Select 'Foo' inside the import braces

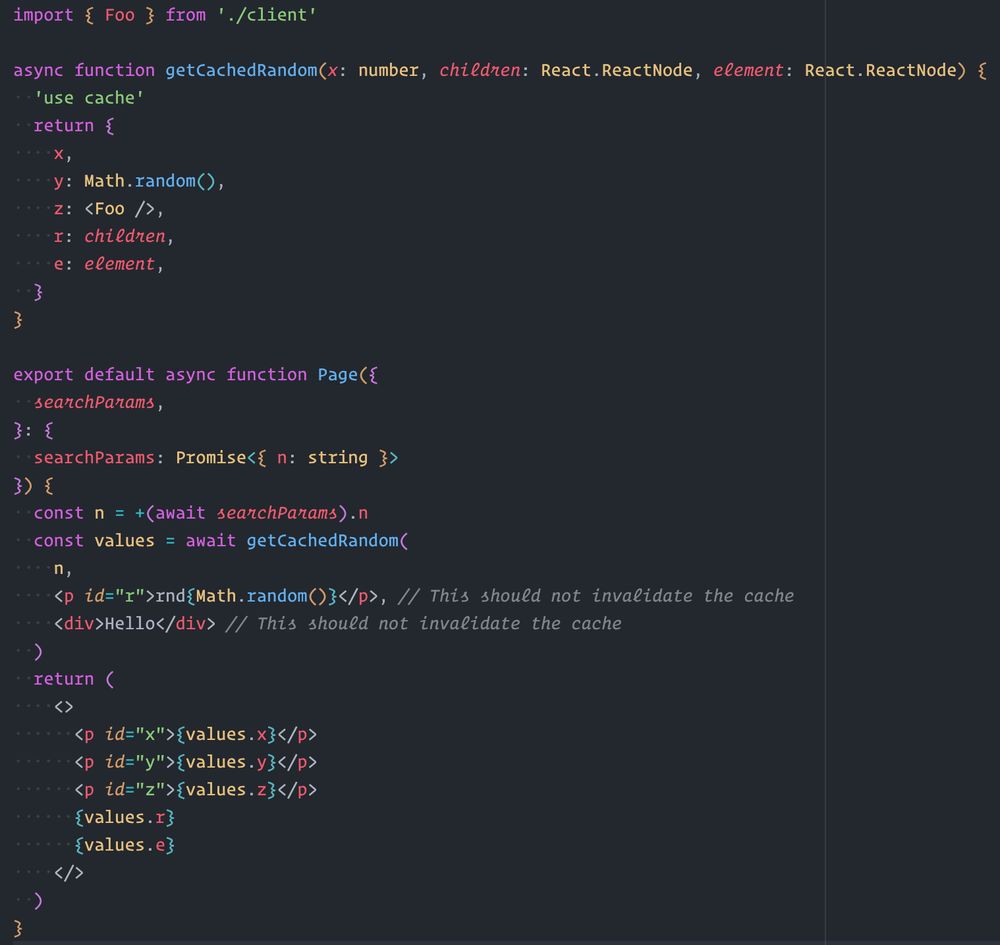pyautogui.click(x=120, y=15)
